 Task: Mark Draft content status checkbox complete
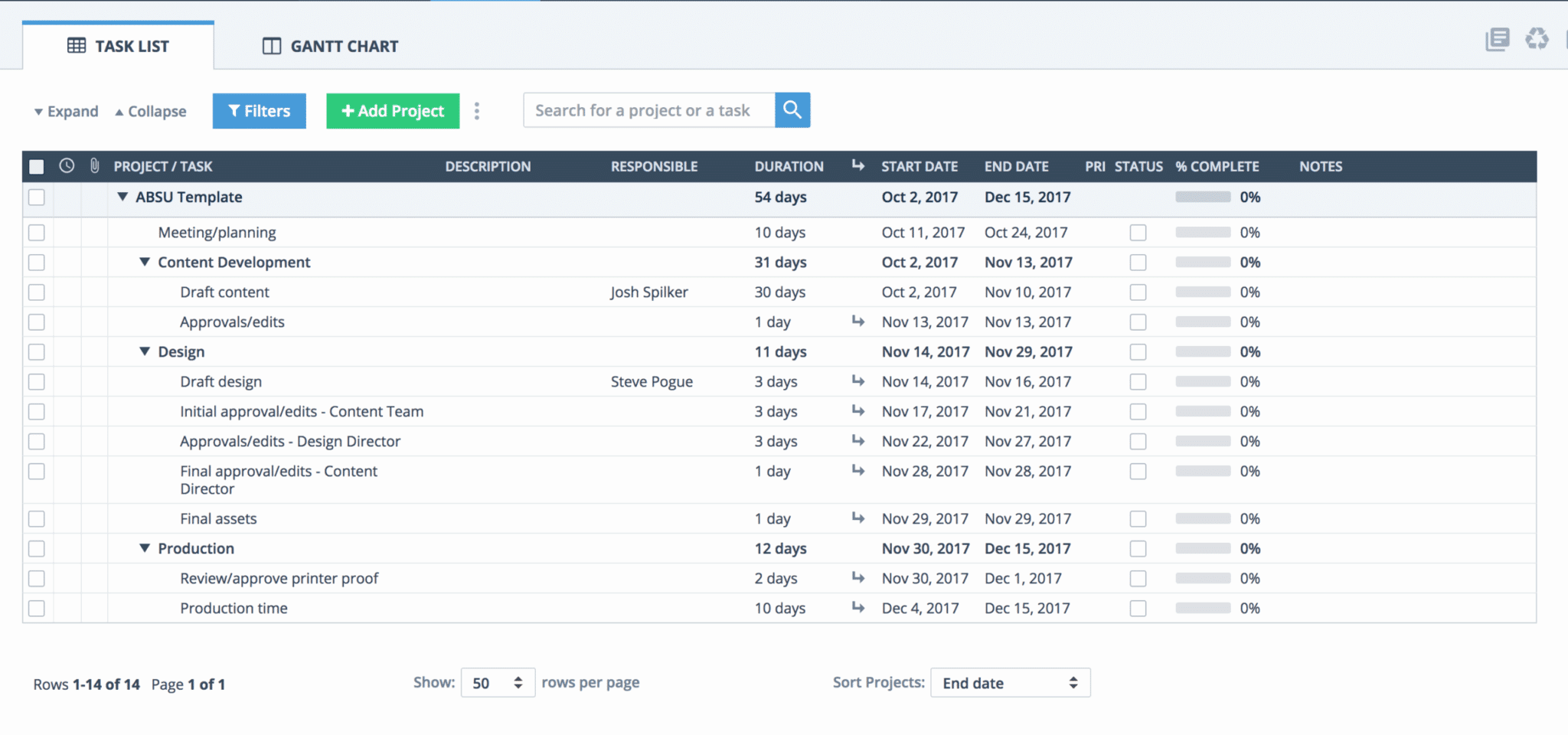point(1138,292)
